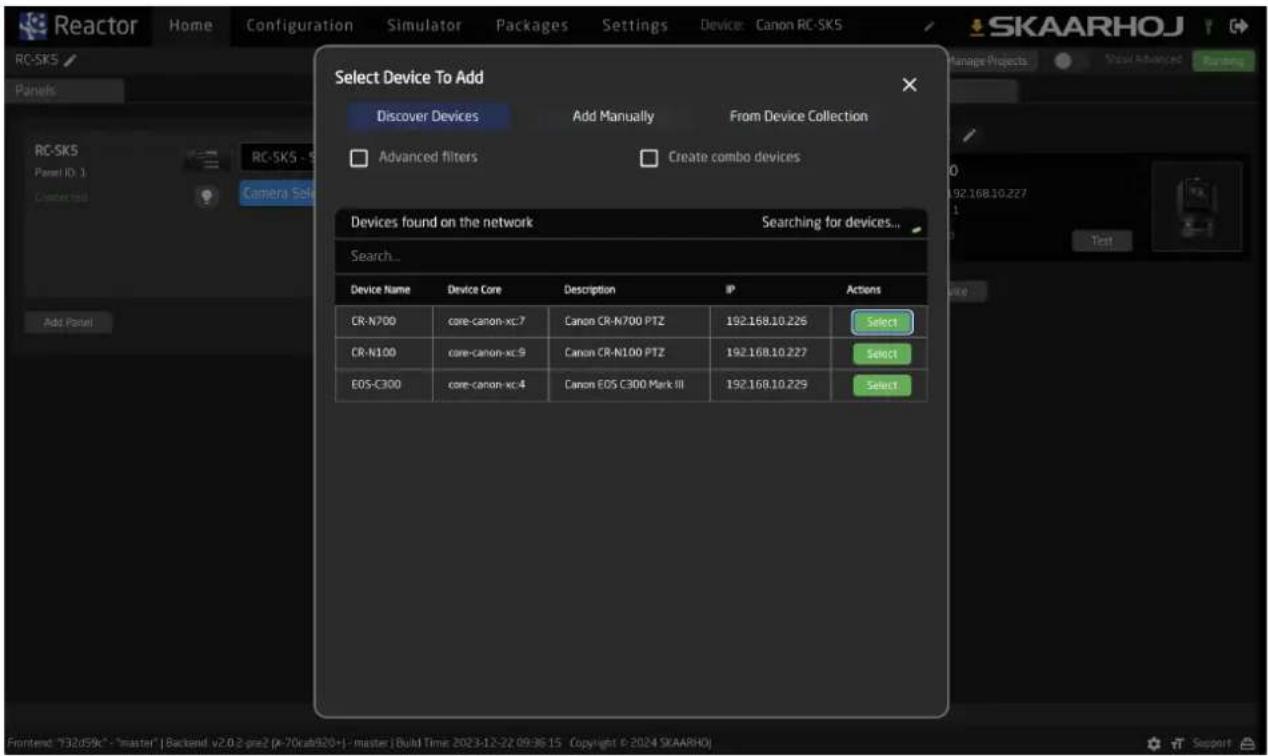Open the Configuration menu
The image size is (1268, 756).
click(299, 24)
